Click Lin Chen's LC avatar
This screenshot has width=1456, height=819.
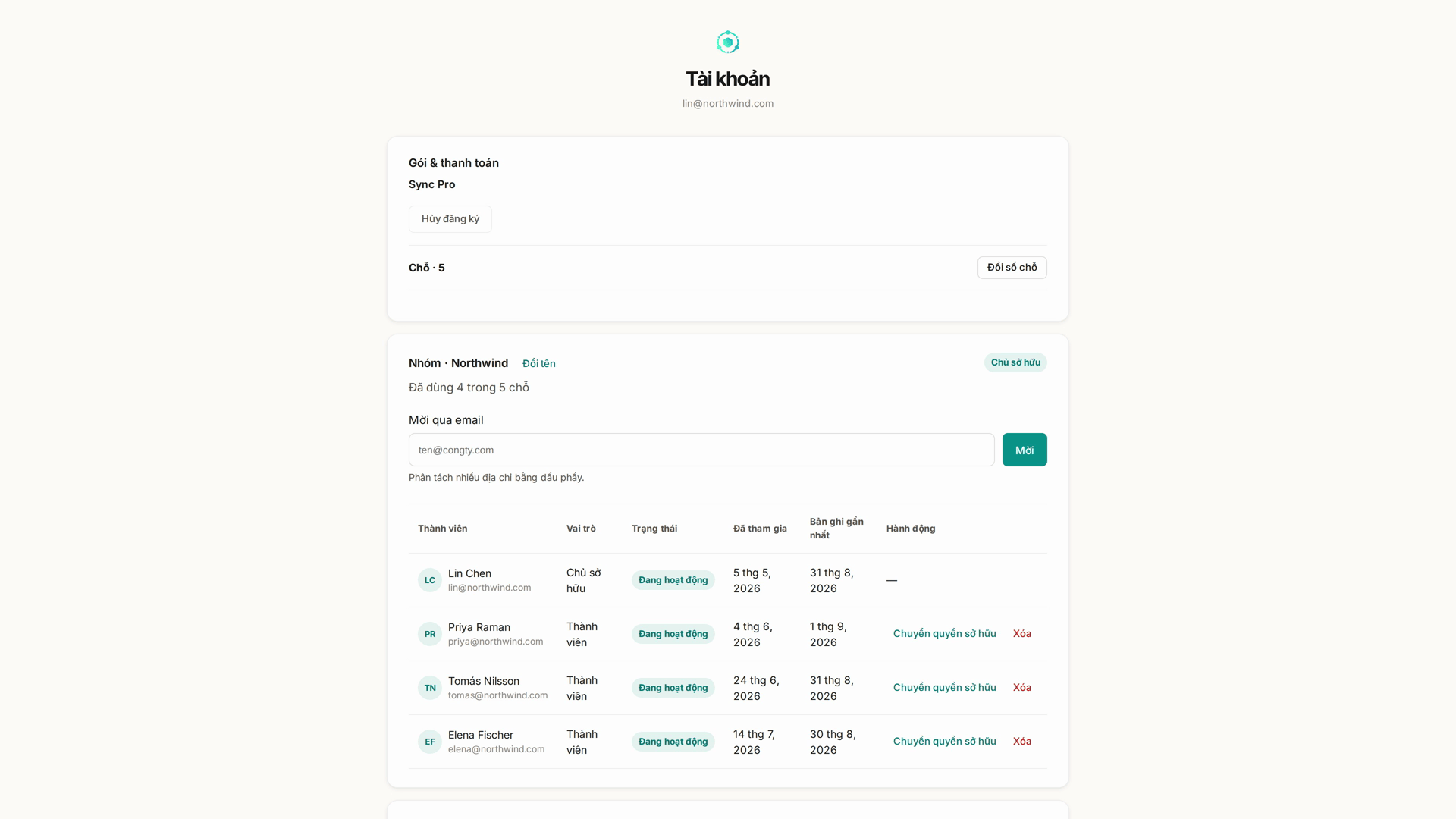pyautogui.click(x=430, y=580)
